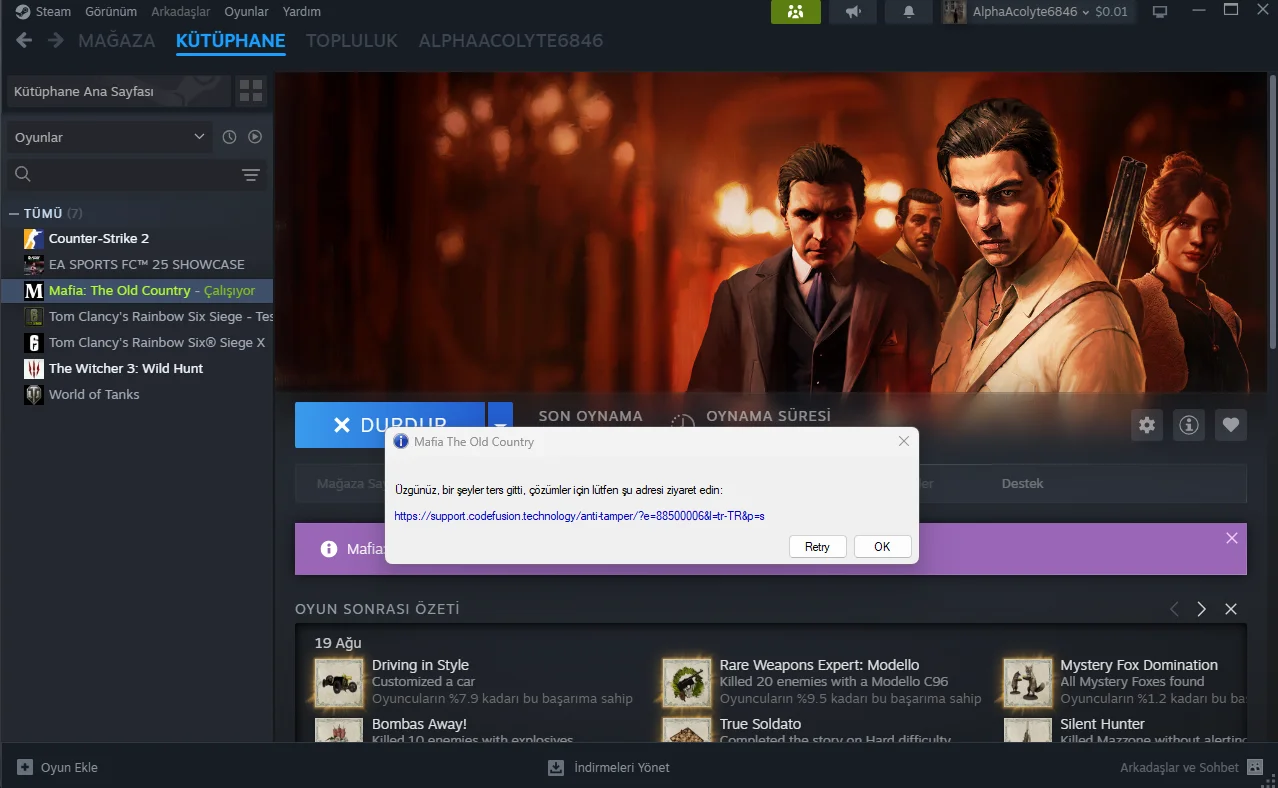Screen dimensions: 1278x788
Task: Open the friends green icon button
Action: [795, 12]
